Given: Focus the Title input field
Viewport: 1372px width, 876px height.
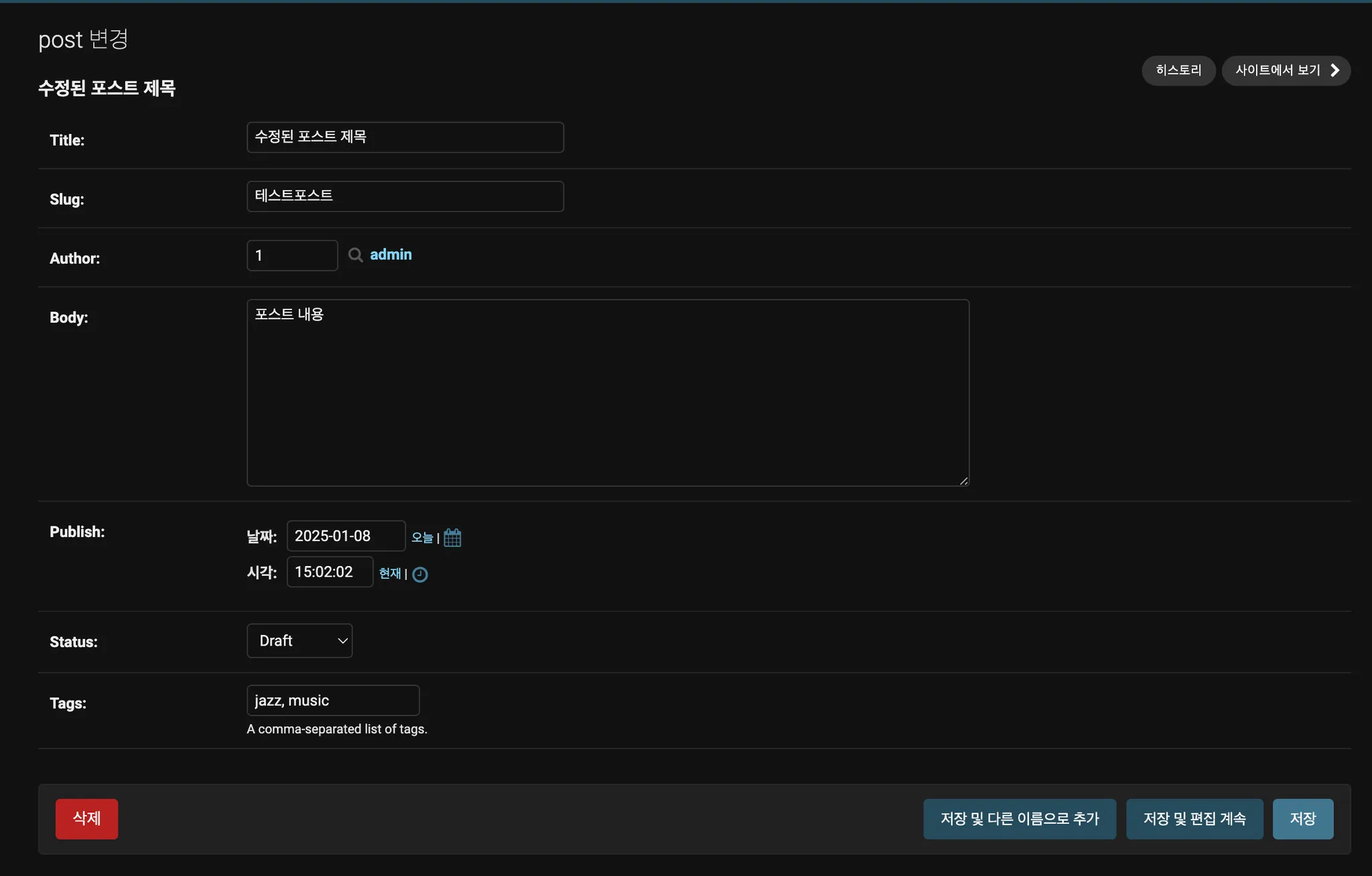Looking at the screenshot, I should 405,137.
